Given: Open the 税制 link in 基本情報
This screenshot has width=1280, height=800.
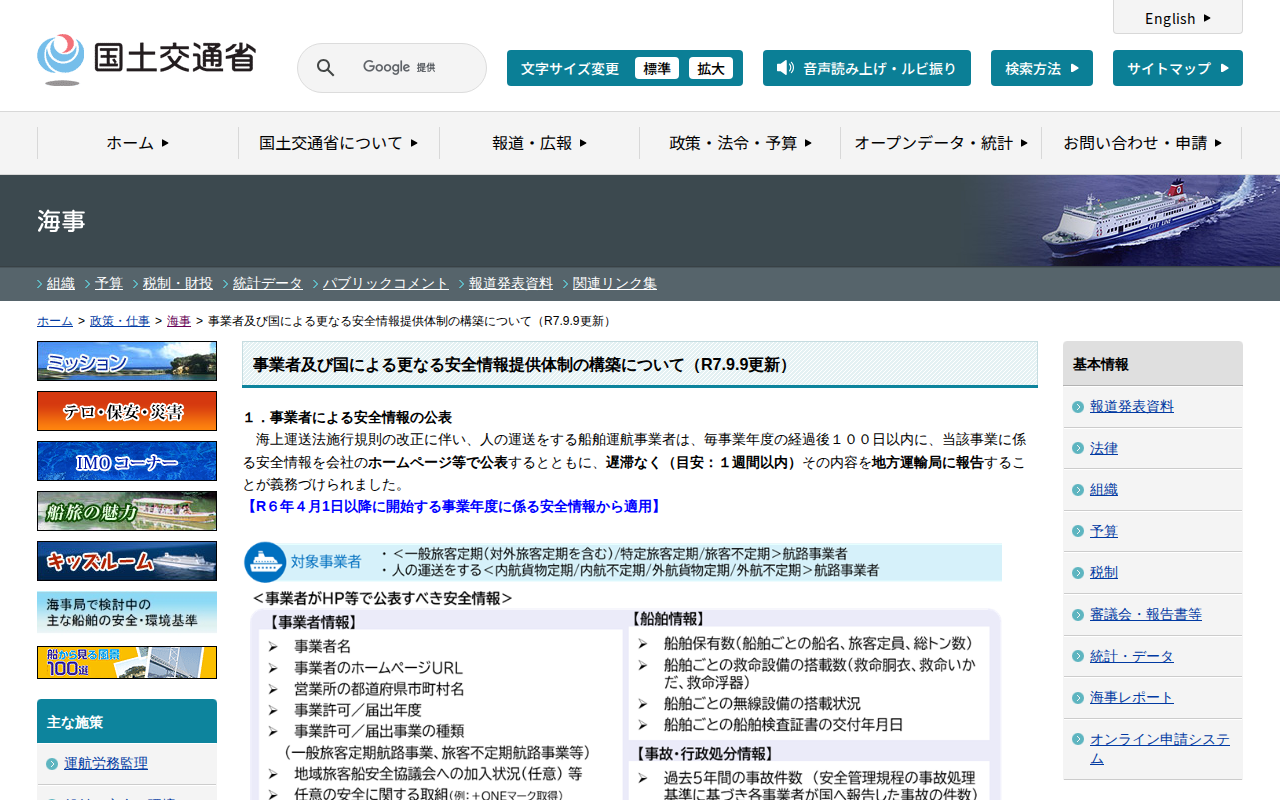Looking at the screenshot, I should pyautogui.click(x=1104, y=573).
